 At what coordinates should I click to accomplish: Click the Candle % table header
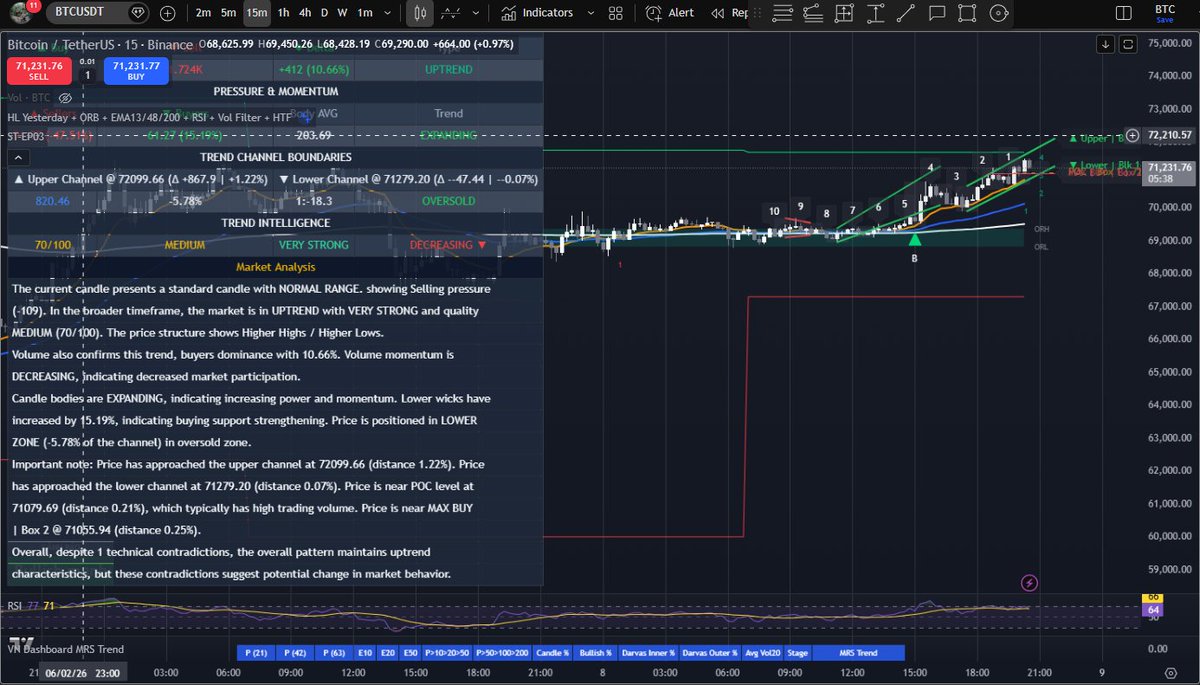[x=553, y=653]
